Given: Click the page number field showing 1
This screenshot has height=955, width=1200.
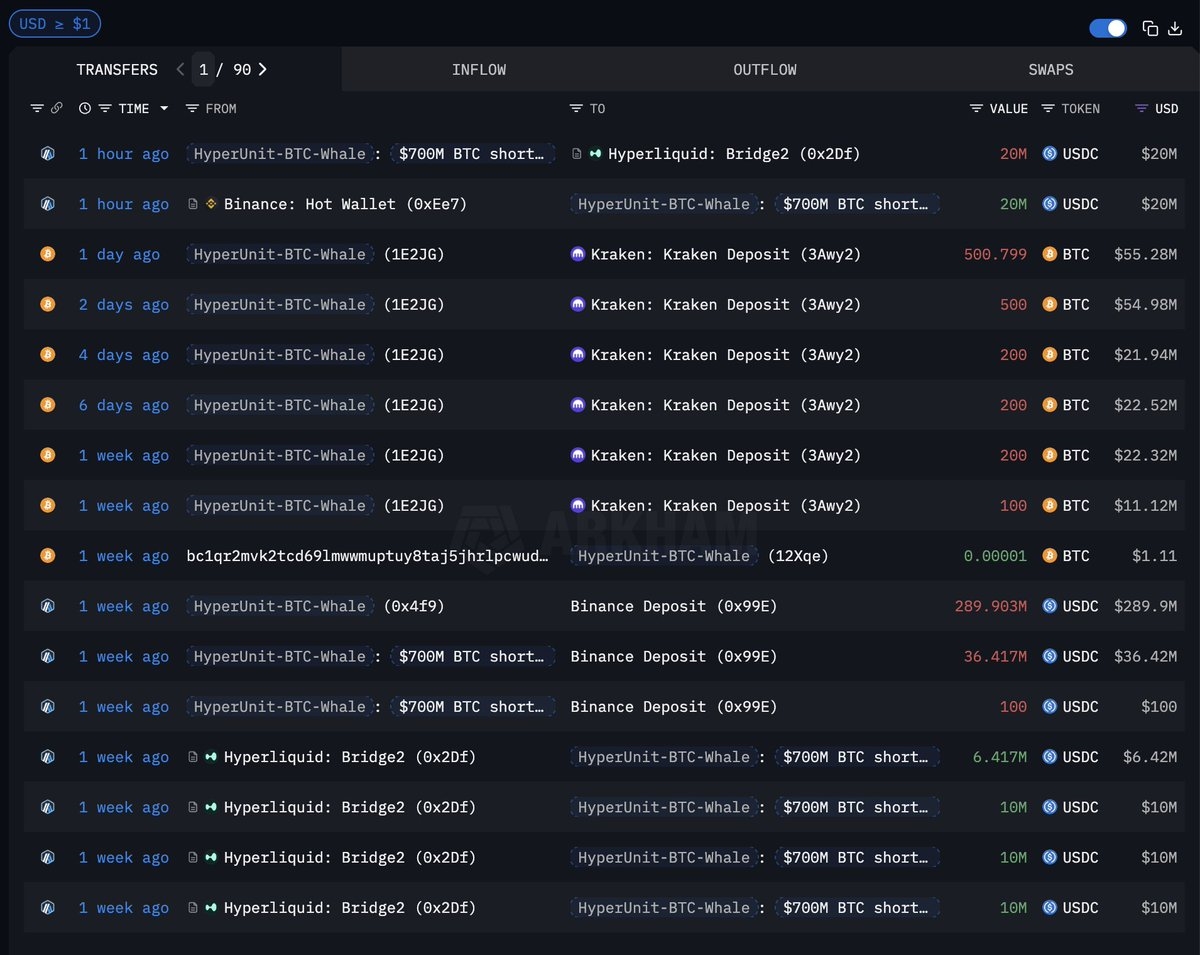Looking at the screenshot, I should pos(204,69).
